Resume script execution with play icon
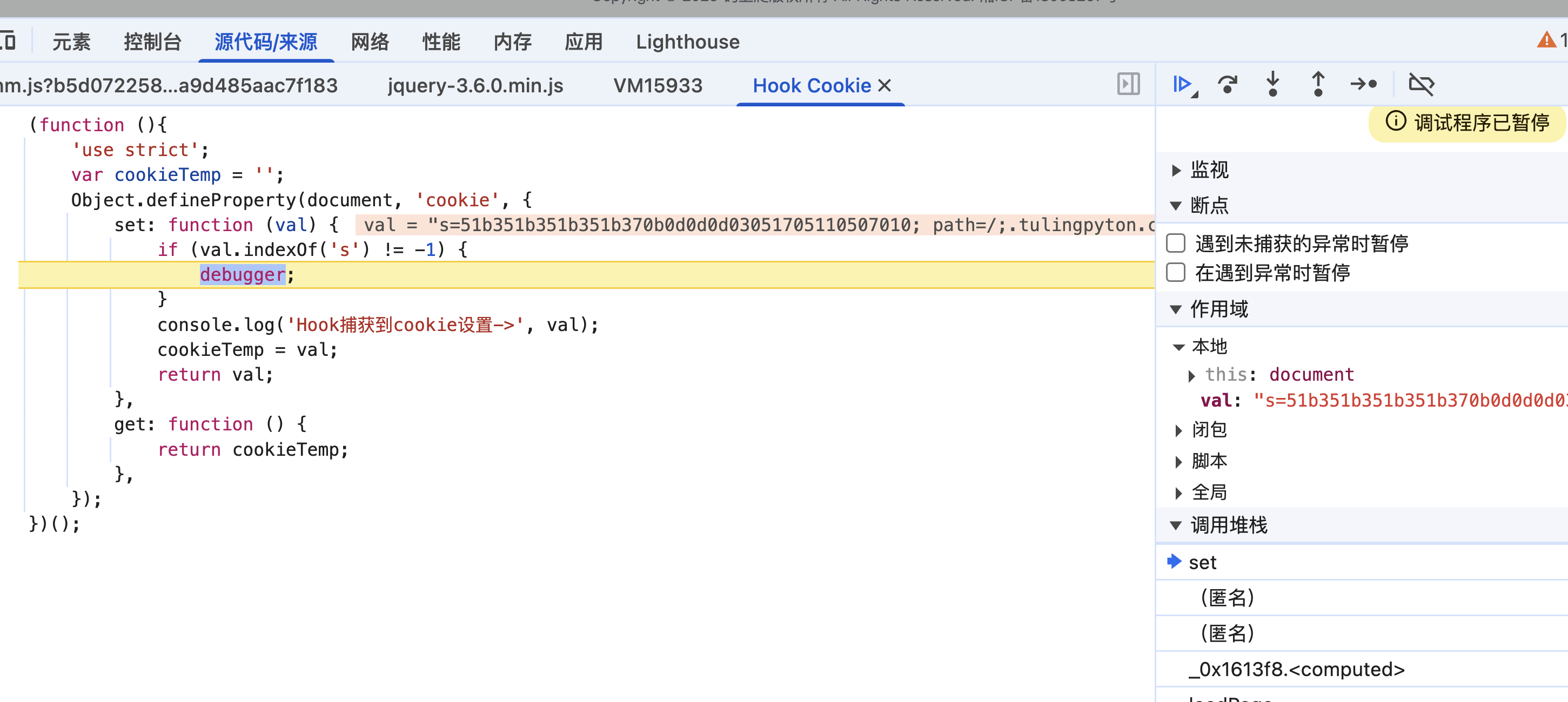Image resolution: width=1568 pixels, height=702 pixels. point(1182,84)
